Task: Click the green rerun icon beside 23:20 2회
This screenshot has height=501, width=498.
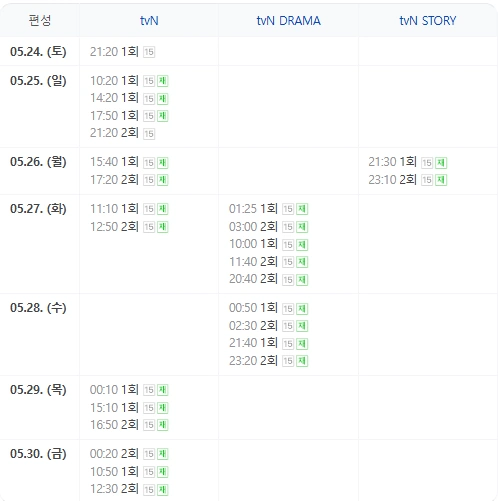Action: coord(302,361)
